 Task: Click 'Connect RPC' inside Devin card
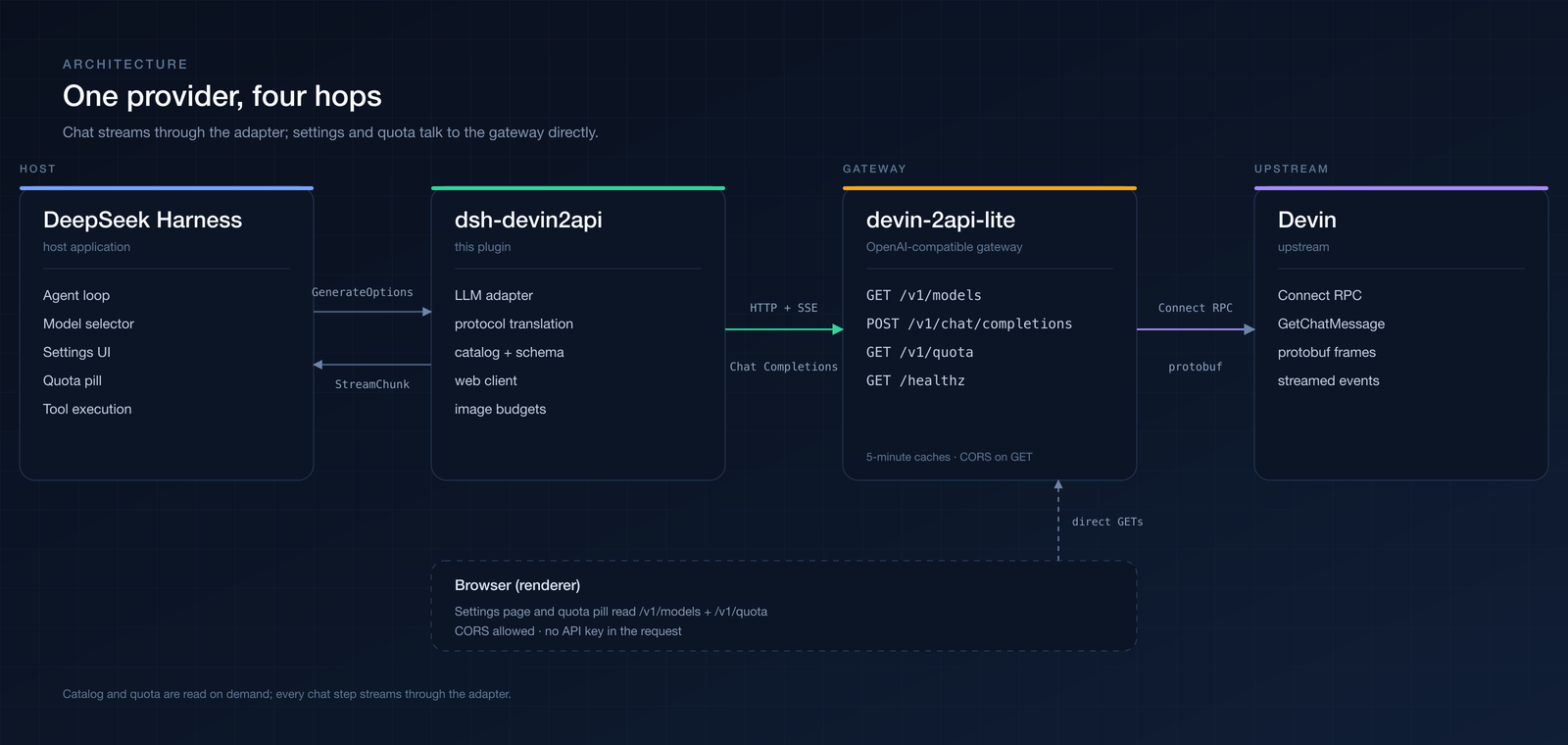(1319, 295)
